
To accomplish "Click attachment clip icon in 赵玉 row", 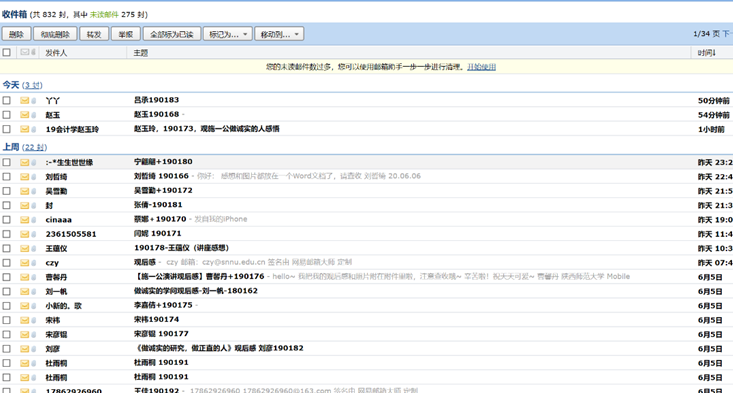I will pos(34,115).
